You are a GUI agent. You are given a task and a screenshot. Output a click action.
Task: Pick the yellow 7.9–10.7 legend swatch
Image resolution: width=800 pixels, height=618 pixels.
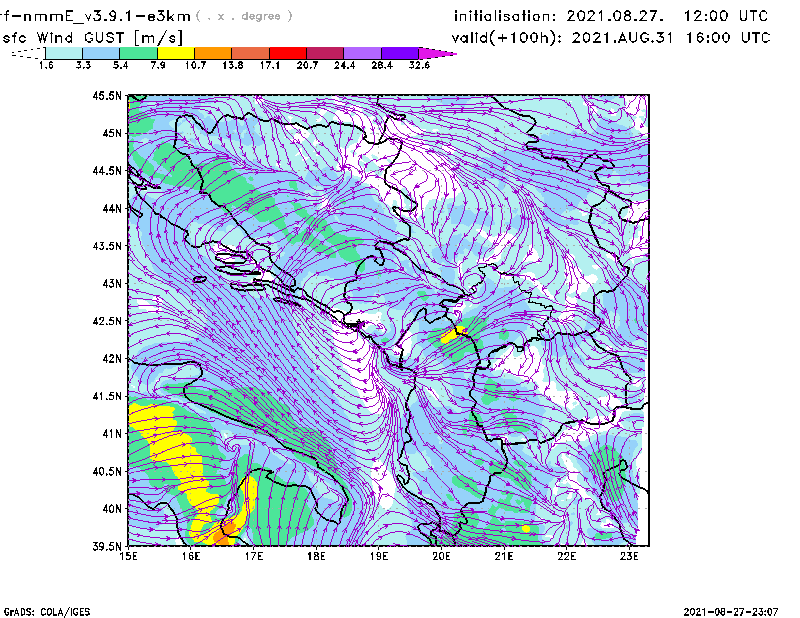176,53
